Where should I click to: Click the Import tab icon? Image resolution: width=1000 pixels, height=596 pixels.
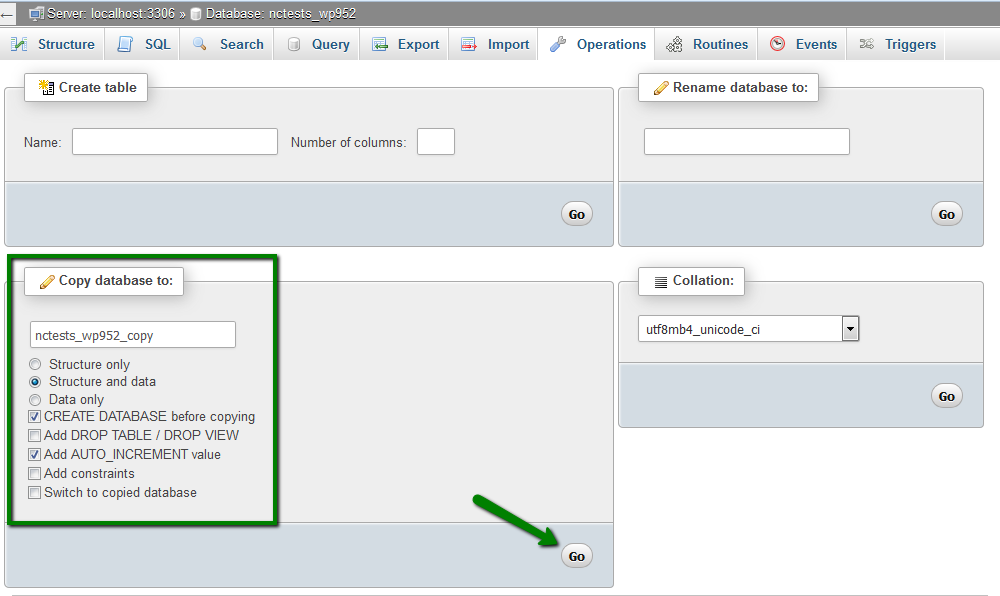469,44
